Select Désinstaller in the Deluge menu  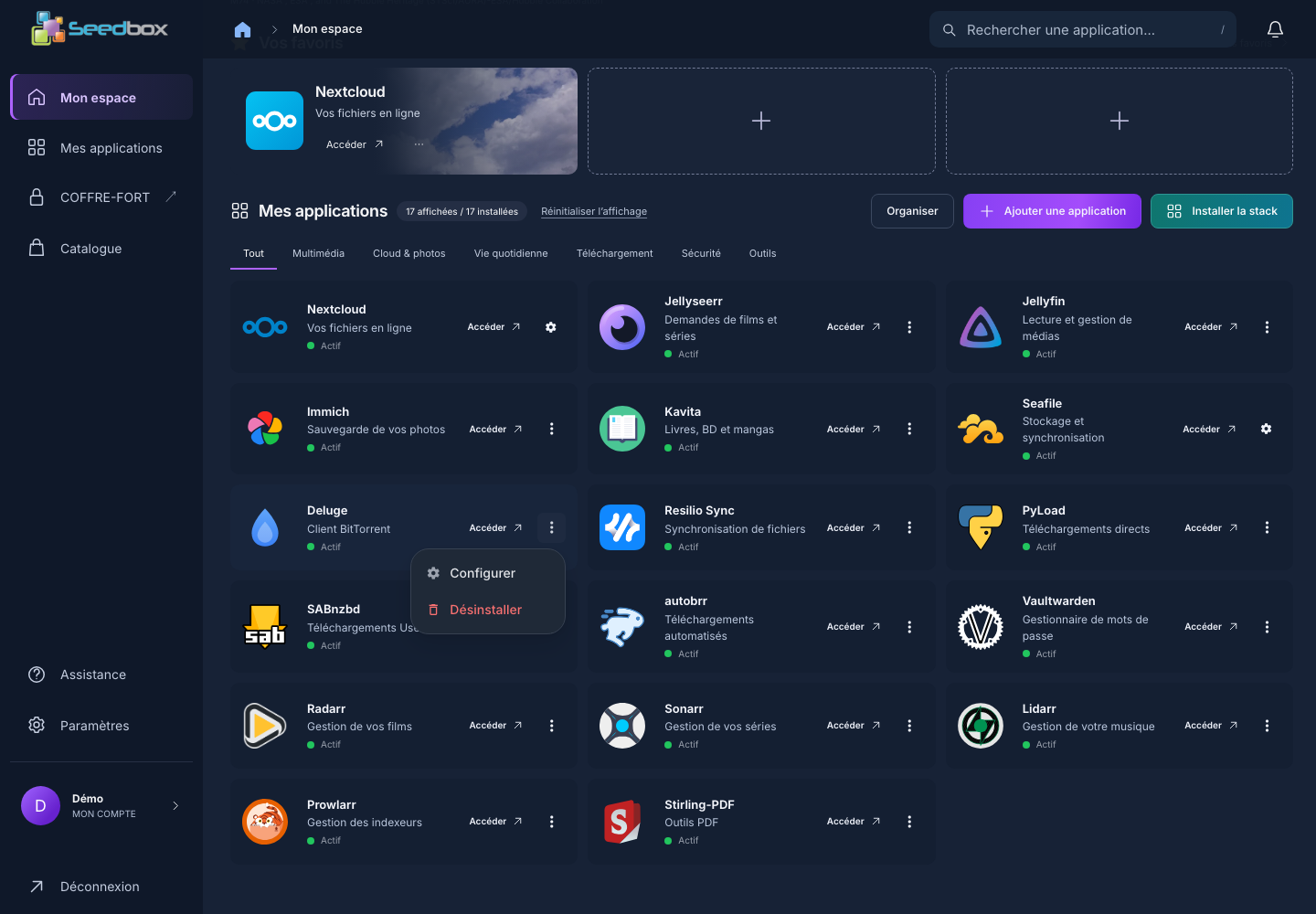pyautogui.click(x=488, y=610)
